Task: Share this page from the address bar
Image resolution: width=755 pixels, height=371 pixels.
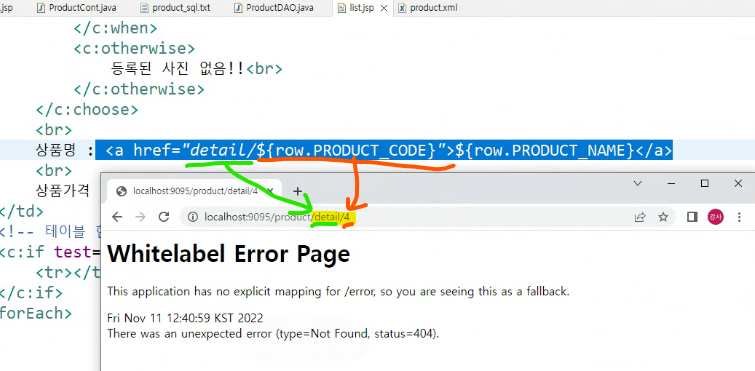Action: (640, 217)
